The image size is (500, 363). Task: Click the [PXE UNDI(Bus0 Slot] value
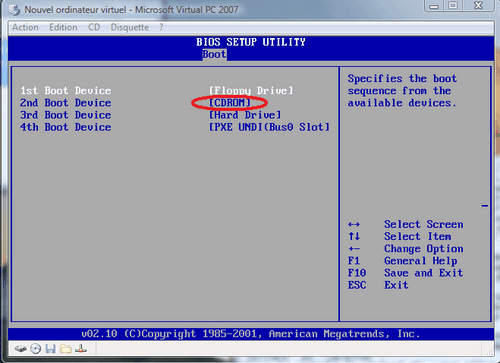[x=269, y=127]
